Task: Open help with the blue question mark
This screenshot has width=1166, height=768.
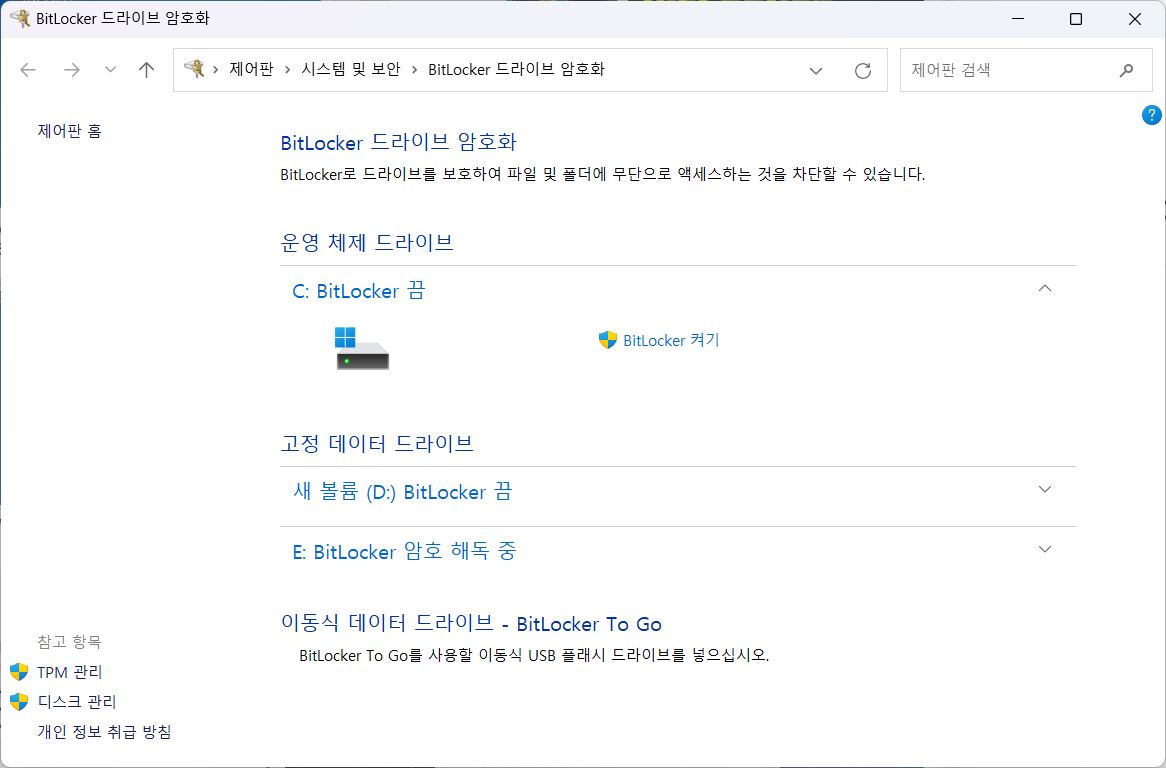Action: [1151, 115]
